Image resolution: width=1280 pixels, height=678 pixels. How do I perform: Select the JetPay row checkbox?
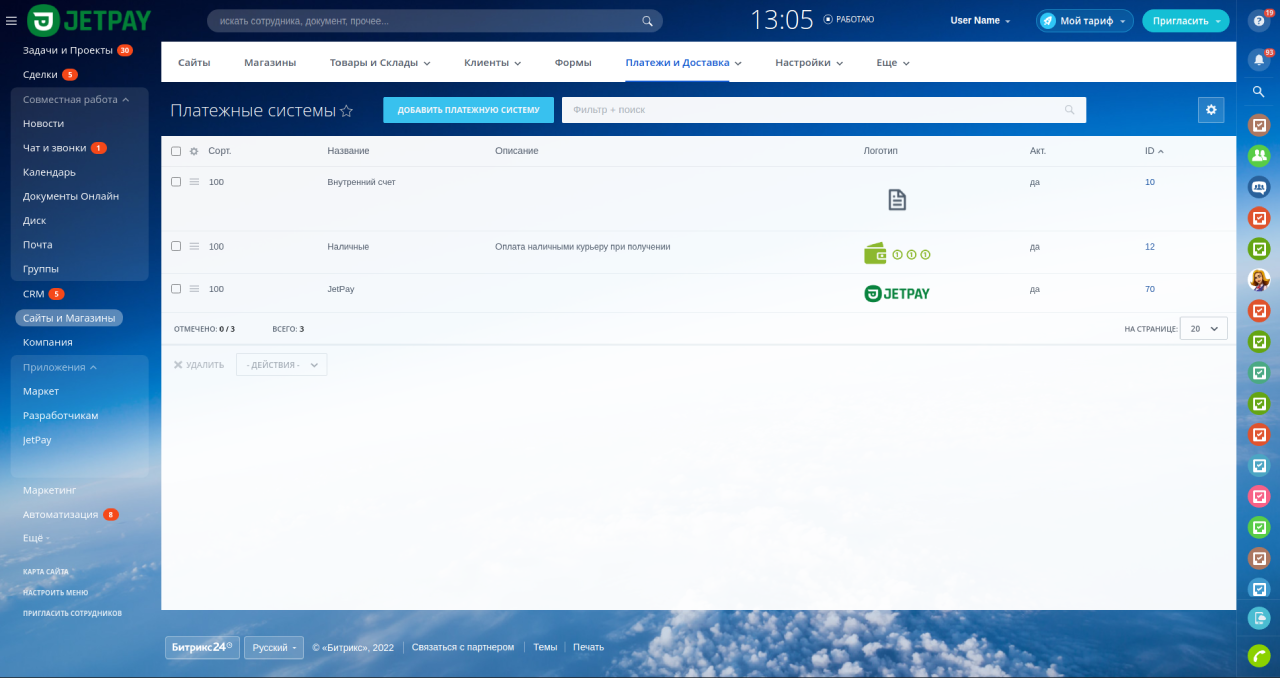pos(176,289)
